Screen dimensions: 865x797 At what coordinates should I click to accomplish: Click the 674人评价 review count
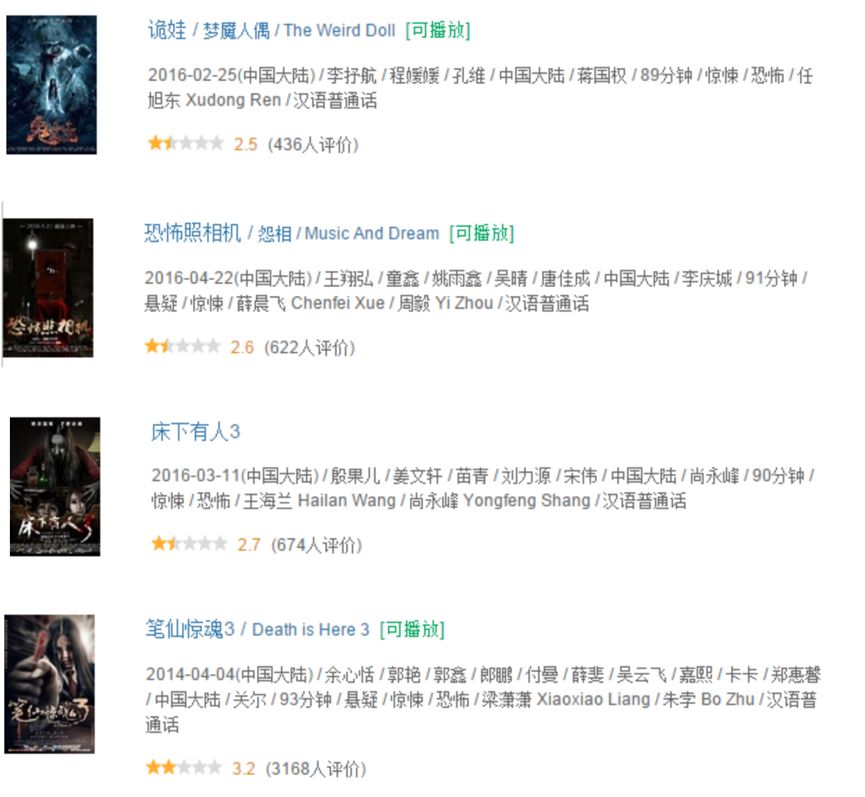(x=317, y=545)
